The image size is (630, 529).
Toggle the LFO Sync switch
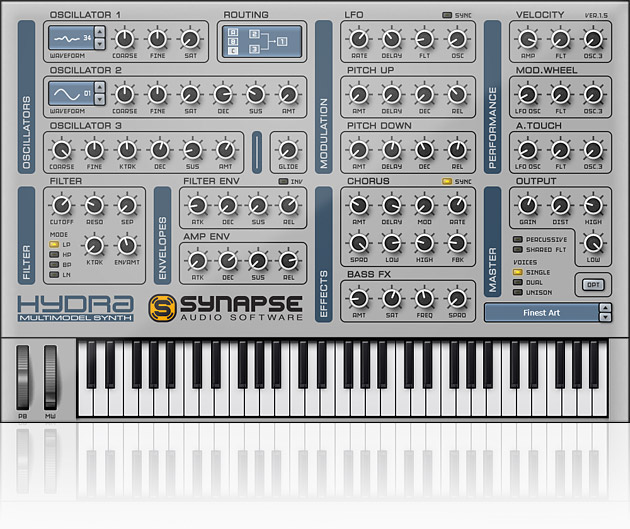pos(447,15)
